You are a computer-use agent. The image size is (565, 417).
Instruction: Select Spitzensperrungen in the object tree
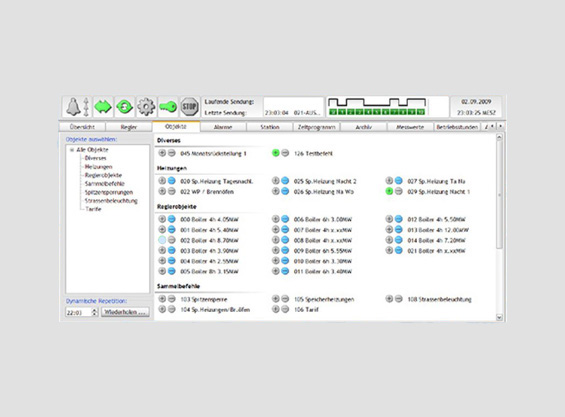coord(109,192)
